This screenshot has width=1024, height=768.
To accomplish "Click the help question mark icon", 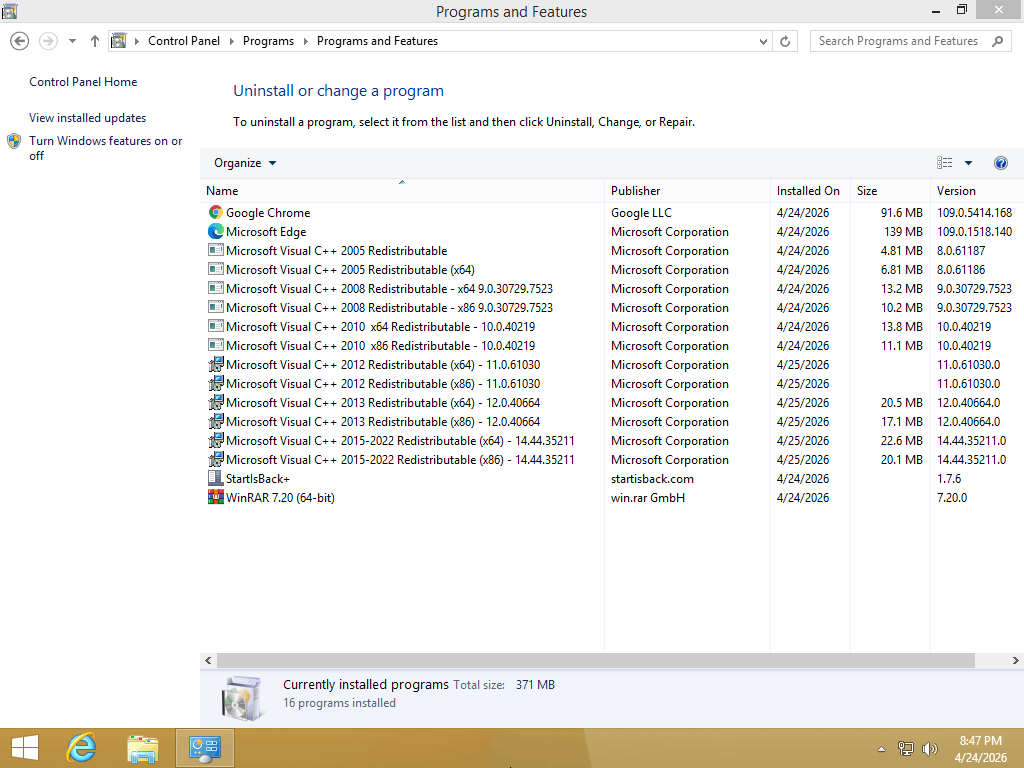I will coord(1000,163).
